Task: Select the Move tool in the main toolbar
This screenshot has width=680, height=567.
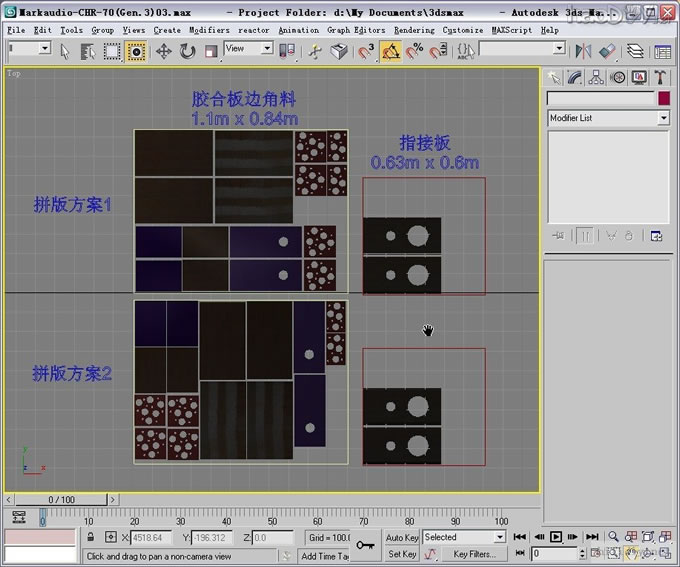Action: (163, 50)
